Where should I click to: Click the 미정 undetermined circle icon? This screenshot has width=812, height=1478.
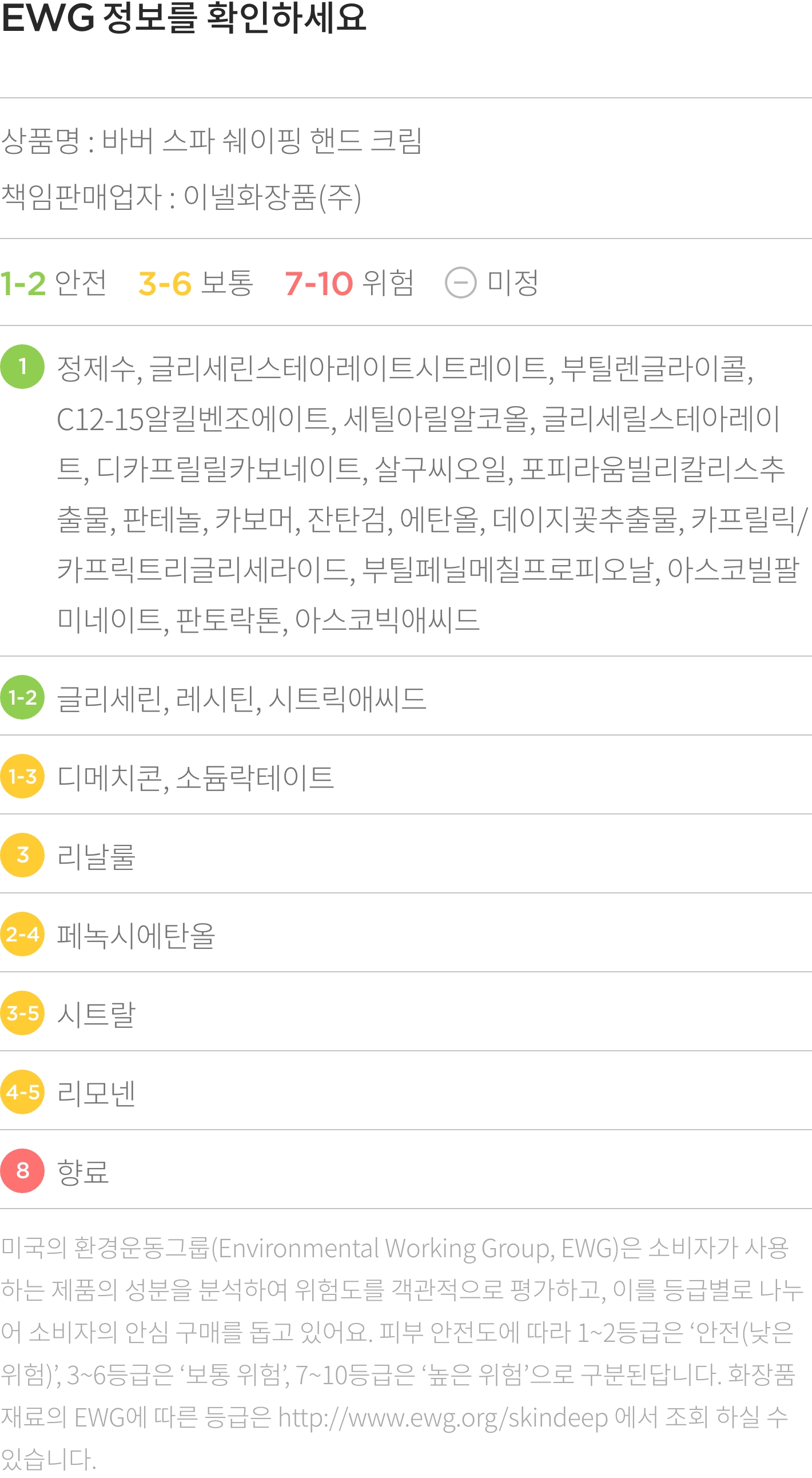click(x=460, y=283)
